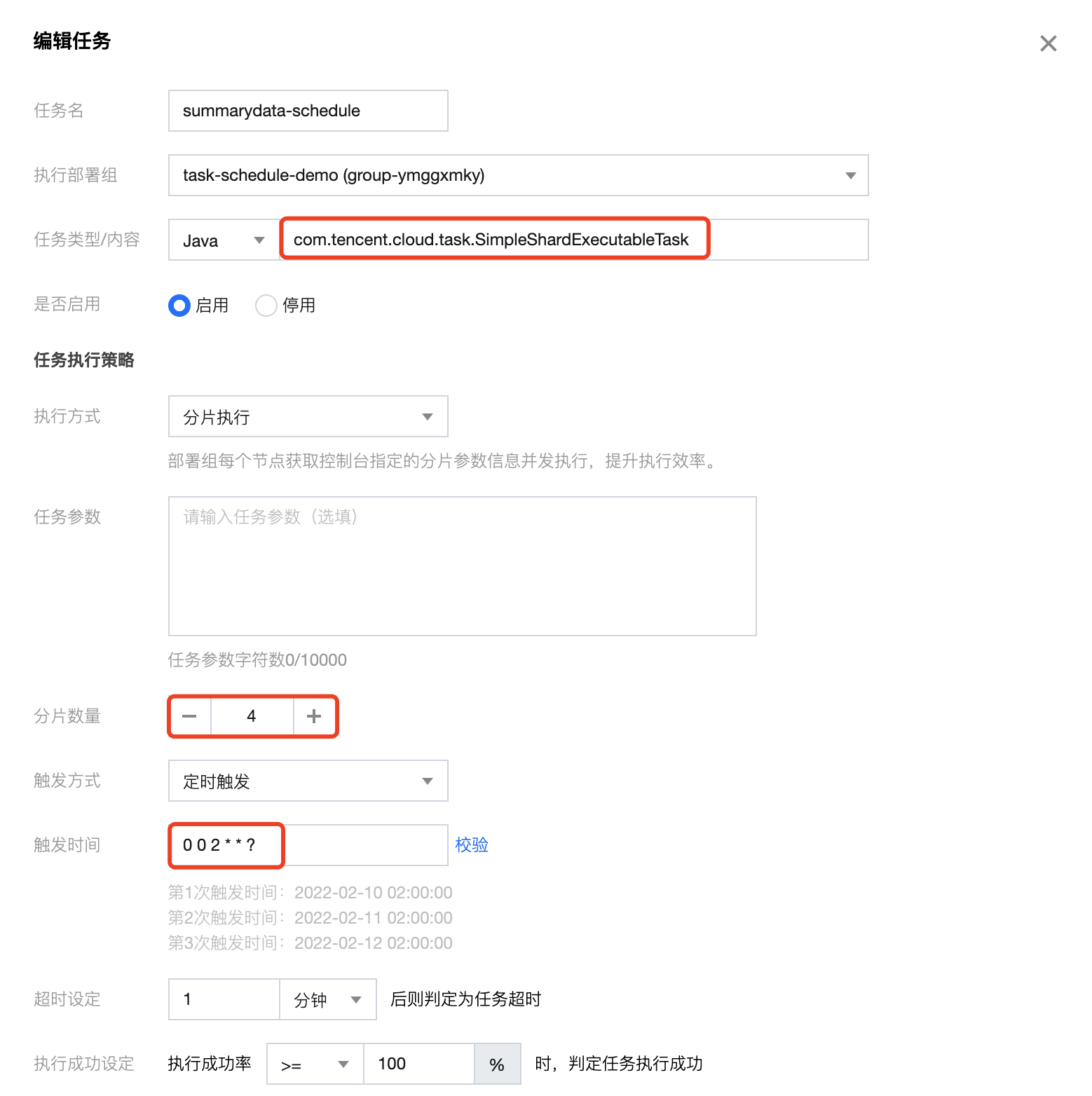Close the 编辑任务 dialog

[x=1049, y=43]
